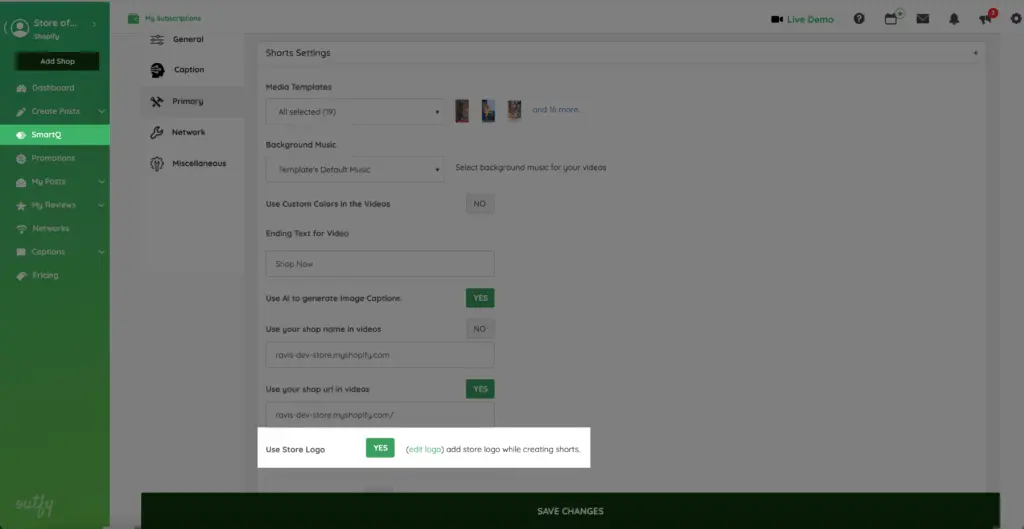Screen dimensions: 1024x529
Task: Click the Ending Text for Video field
Action: tap(380, 264)
